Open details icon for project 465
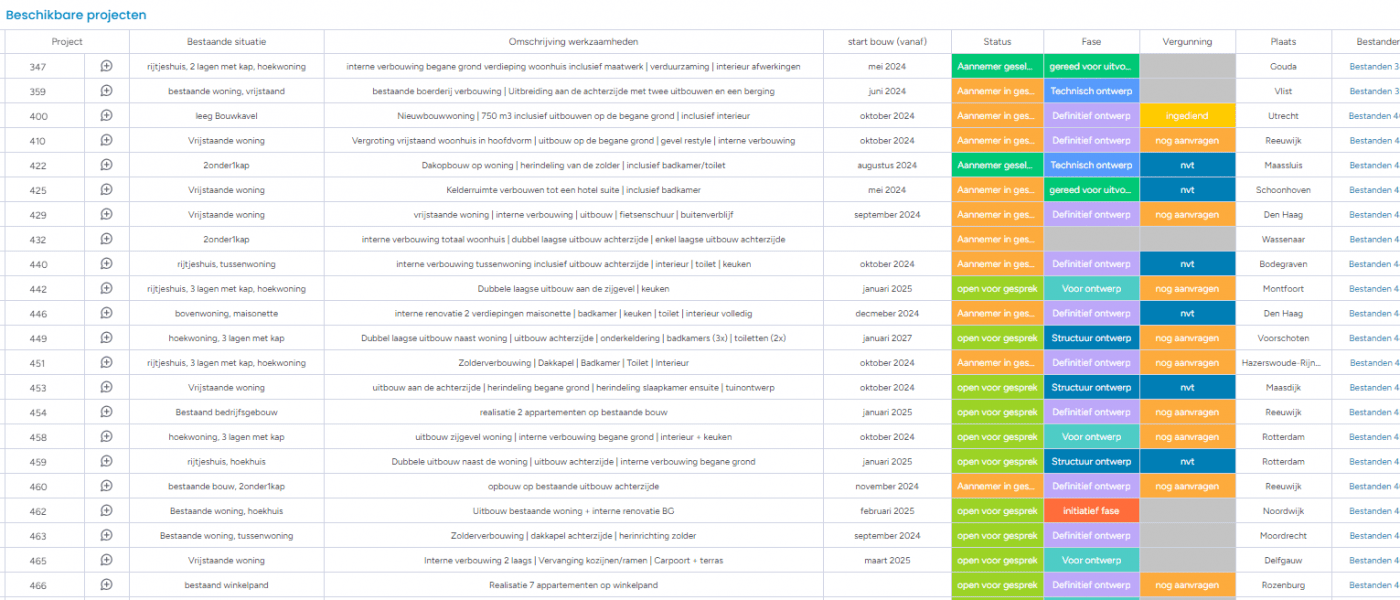This screenshot has width=1400, height=600. click(x=107, y=560)
